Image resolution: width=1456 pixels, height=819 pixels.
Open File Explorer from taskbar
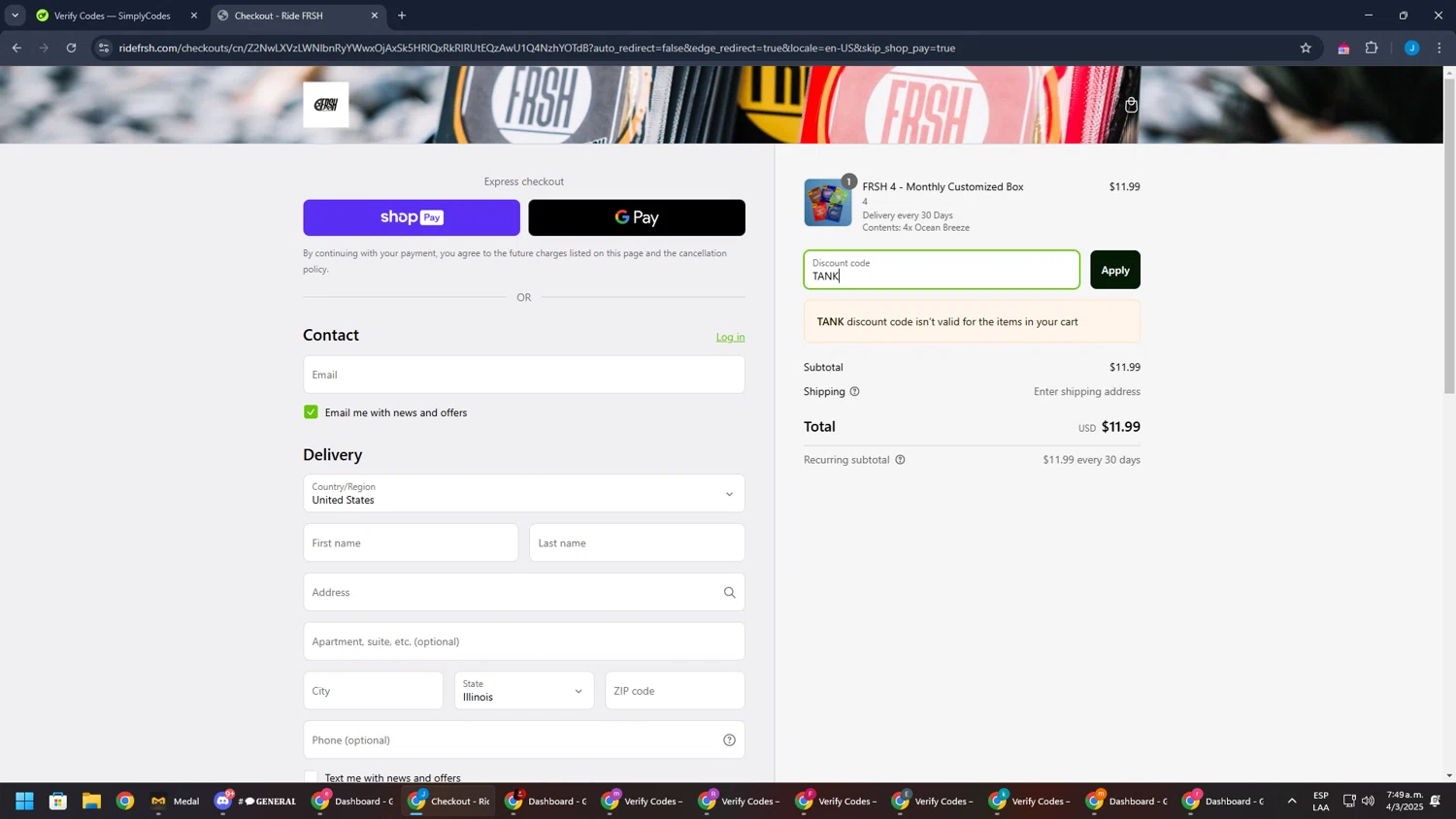pos(91,802)
